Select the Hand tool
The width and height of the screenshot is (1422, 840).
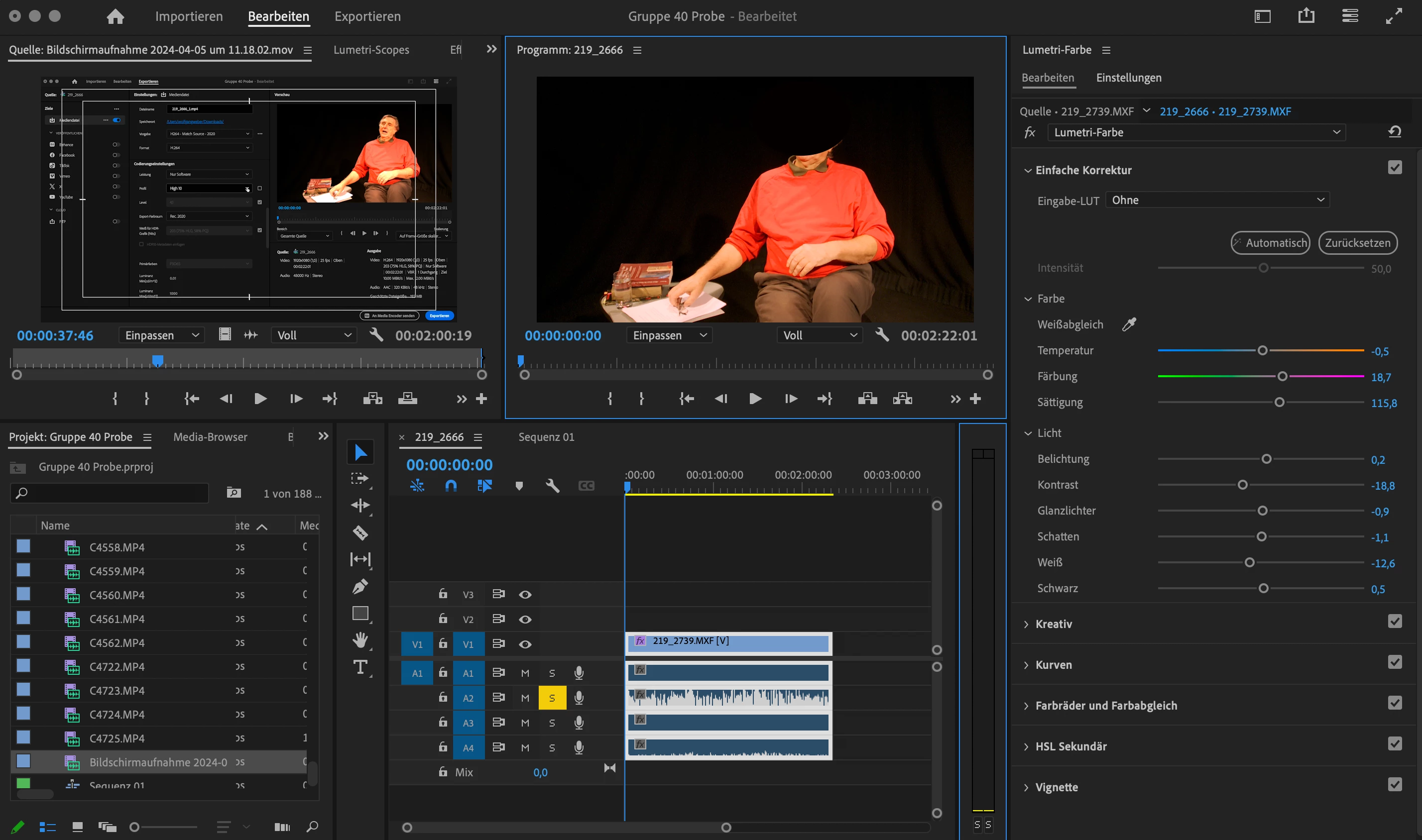360,640
